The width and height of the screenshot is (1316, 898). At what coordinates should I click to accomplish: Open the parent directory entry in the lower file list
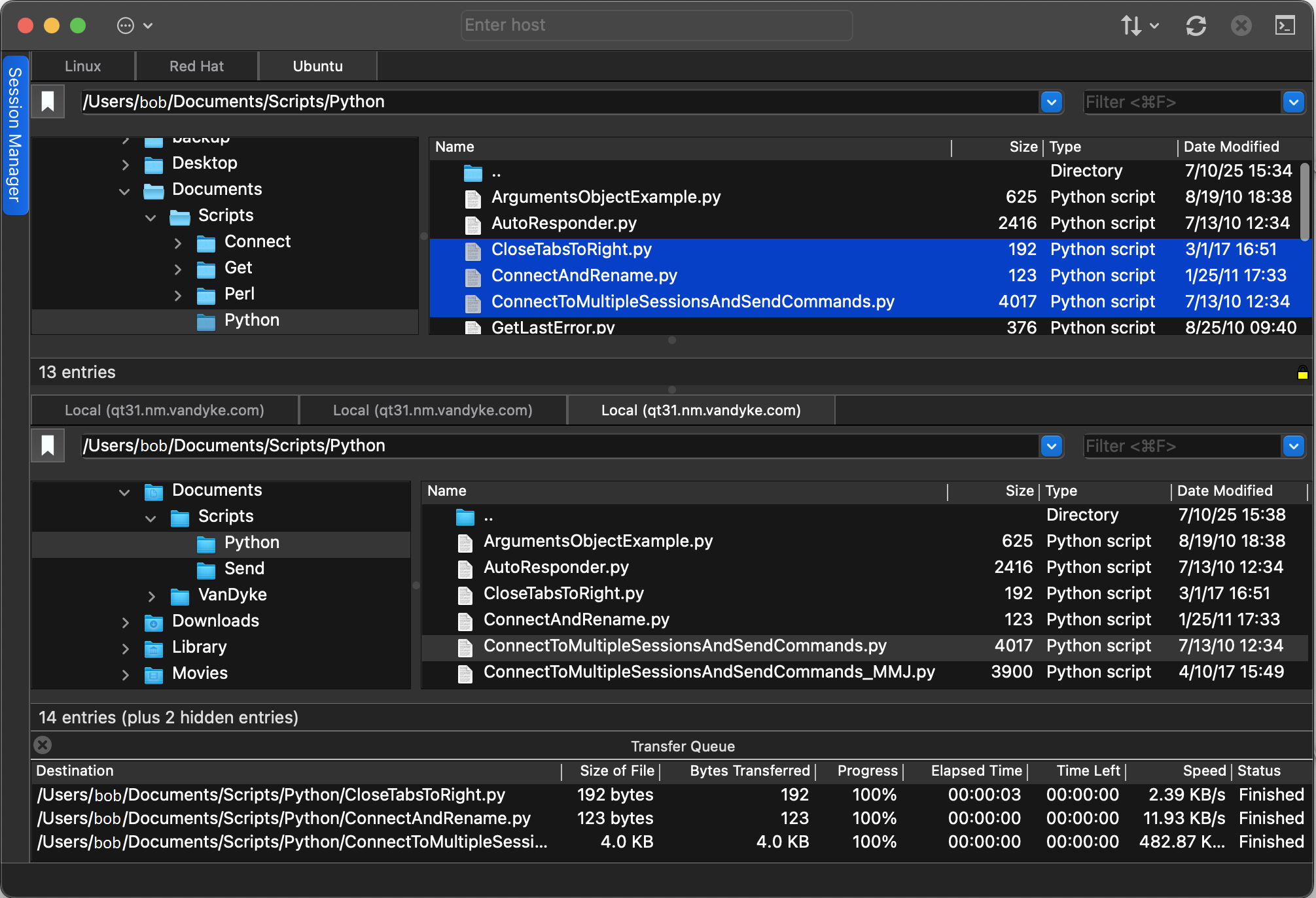pos(489,515)
